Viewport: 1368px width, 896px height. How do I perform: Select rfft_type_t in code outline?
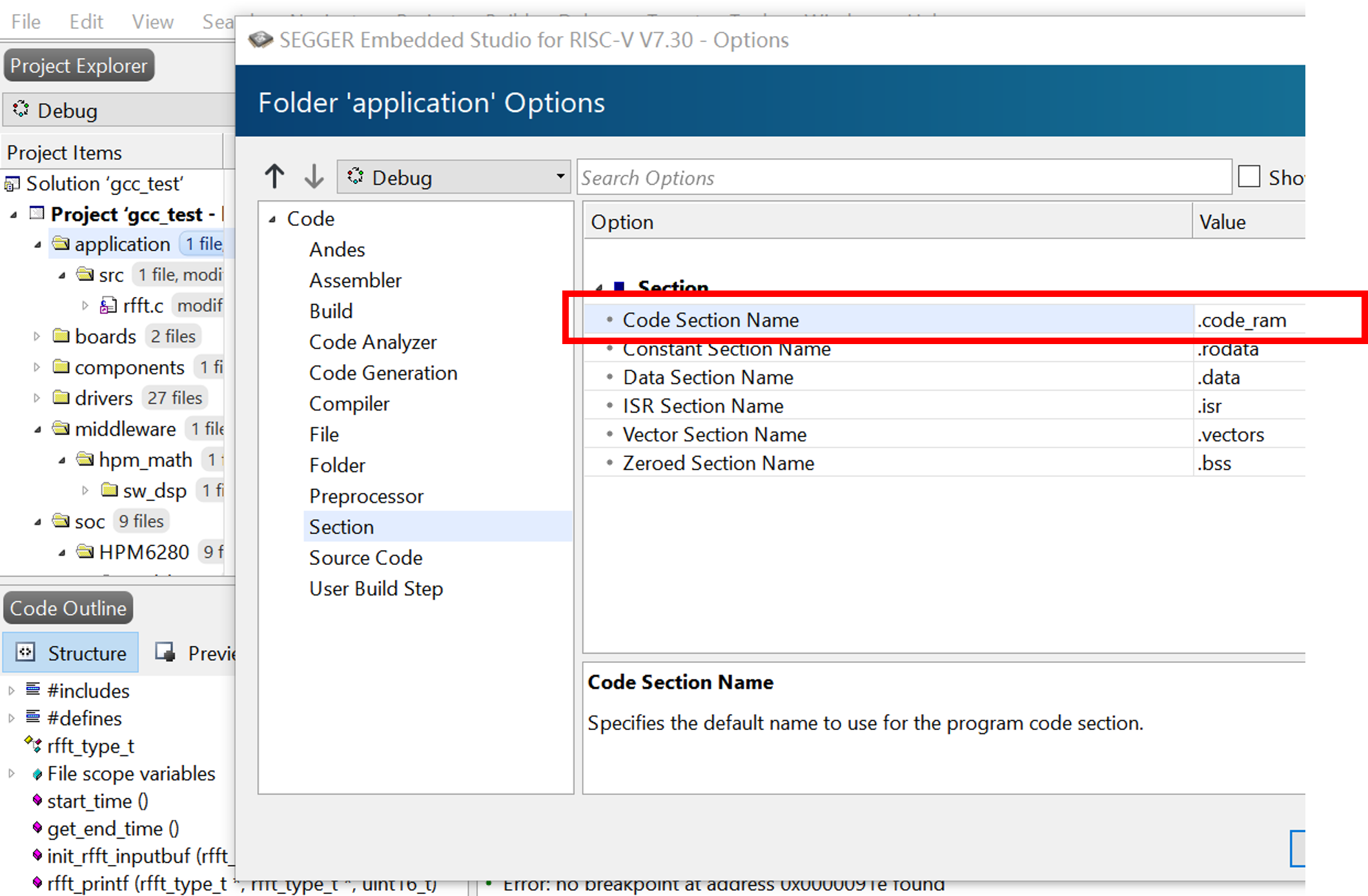click(x=90, y=746)
